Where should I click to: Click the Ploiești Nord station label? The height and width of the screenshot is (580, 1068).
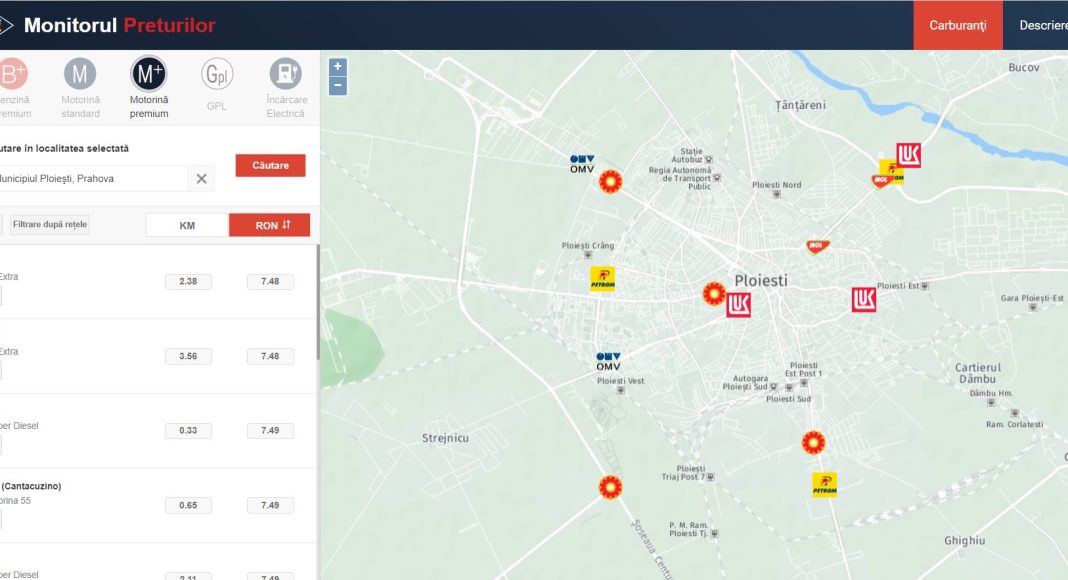tap(776, 185)
